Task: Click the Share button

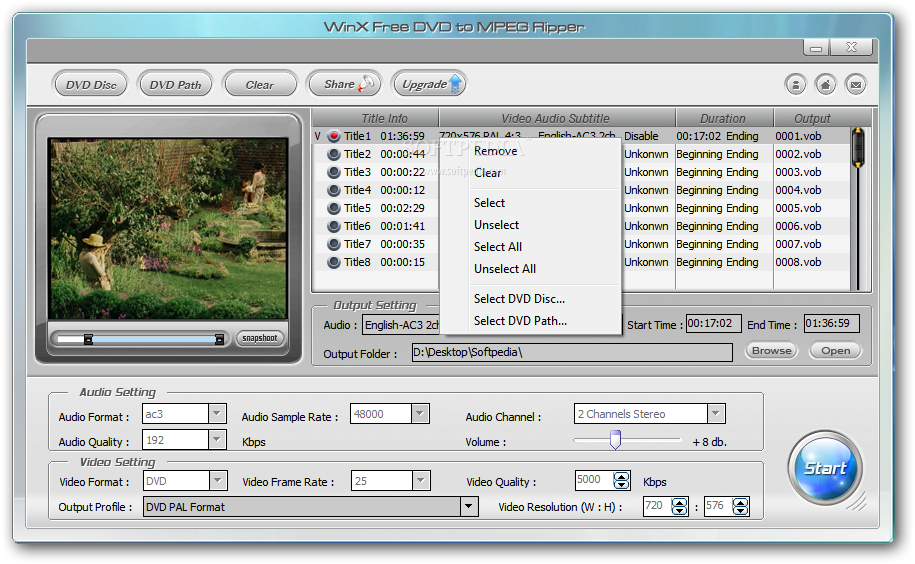Action: tap(344, 85)
